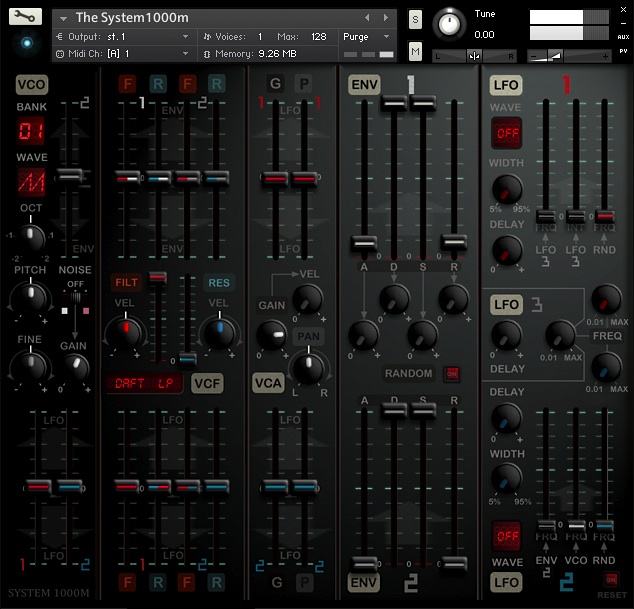Click the LFO 3 DELAY knob
The height and width of the screenshot is (609, 634).
click(x=506, y=335)
